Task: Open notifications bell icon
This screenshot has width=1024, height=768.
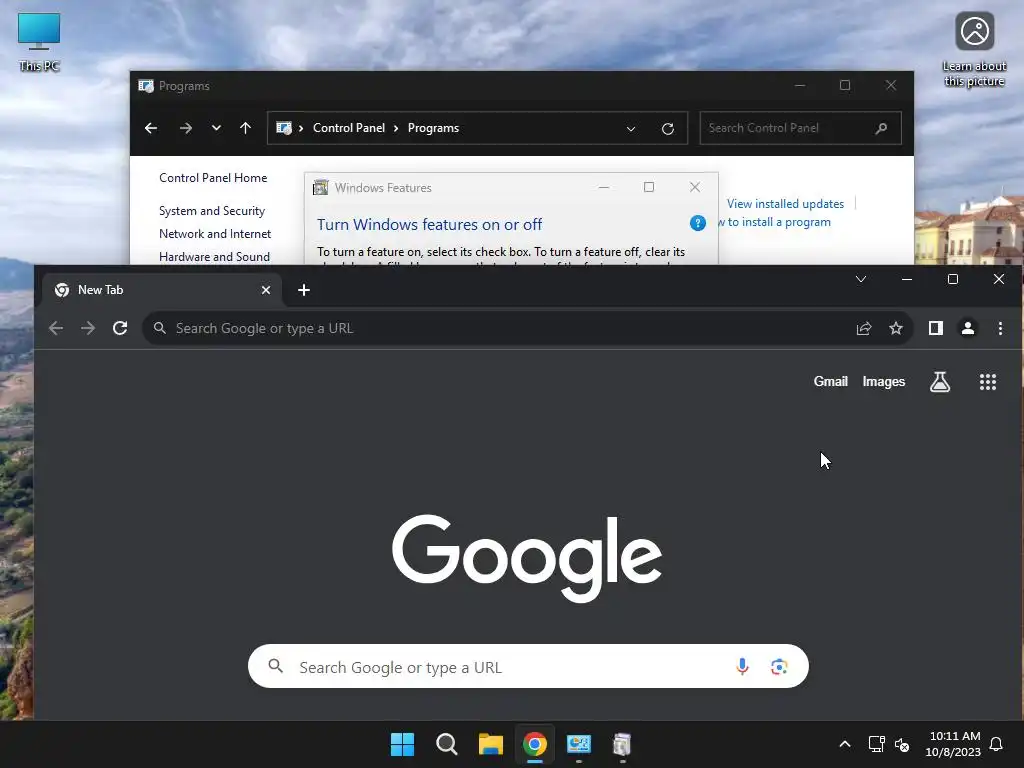Action: [x=997, y=744]
